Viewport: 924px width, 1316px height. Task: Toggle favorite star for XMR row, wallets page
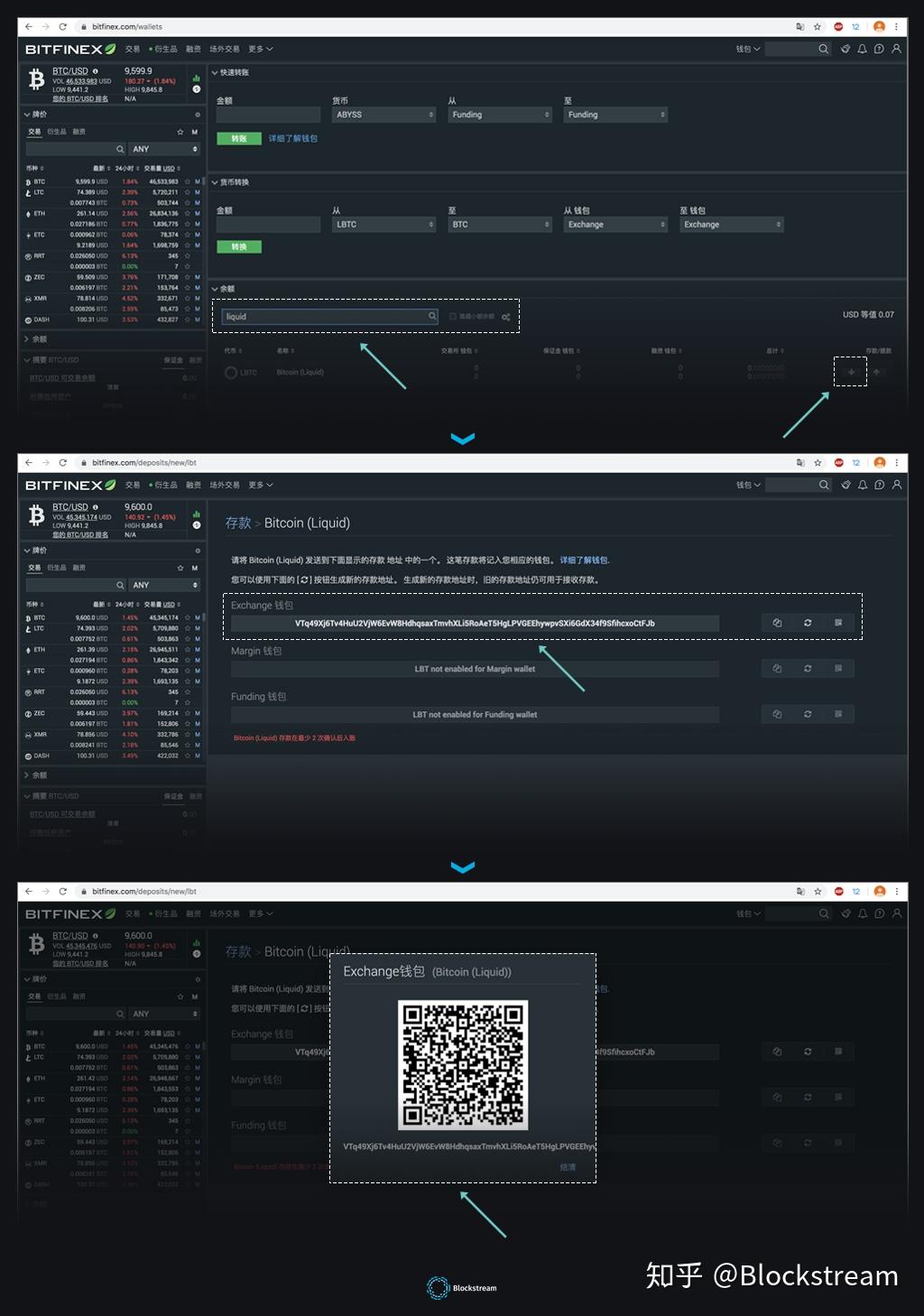(x=187, y=298)
